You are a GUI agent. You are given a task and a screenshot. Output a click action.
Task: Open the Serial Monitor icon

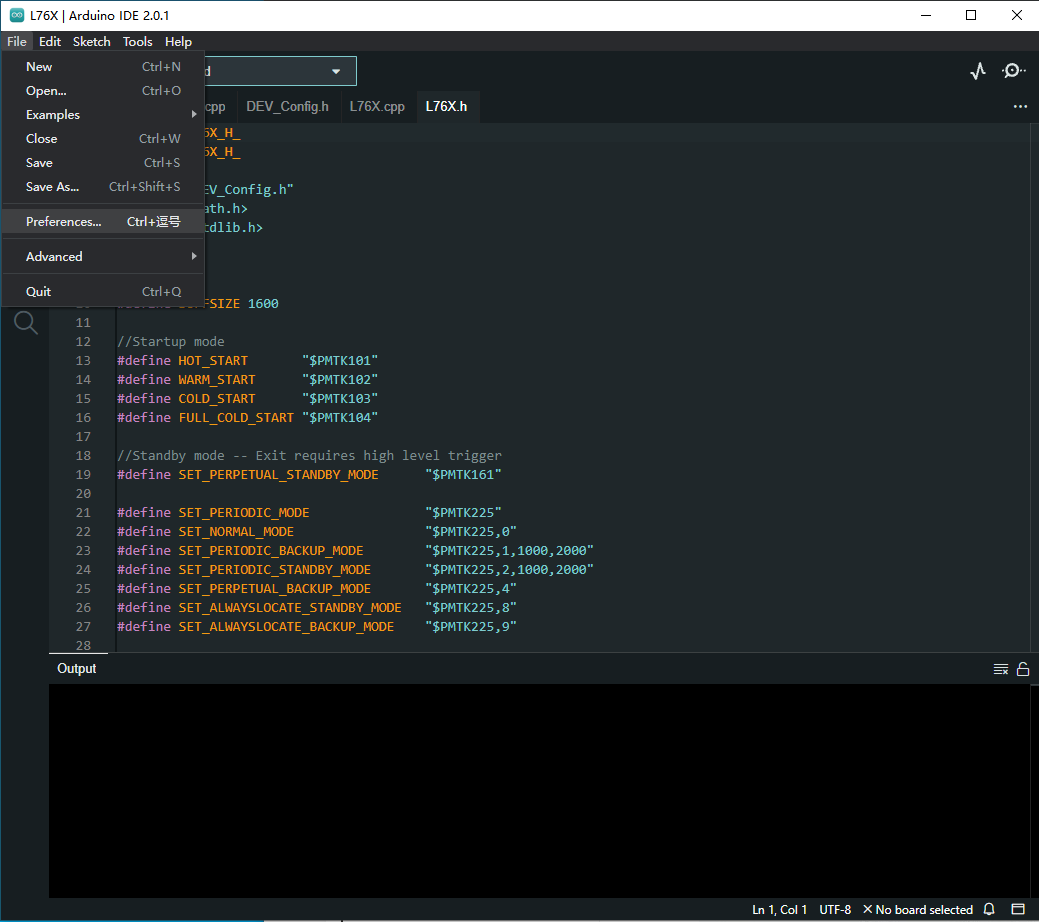[x=1013, y=71]
